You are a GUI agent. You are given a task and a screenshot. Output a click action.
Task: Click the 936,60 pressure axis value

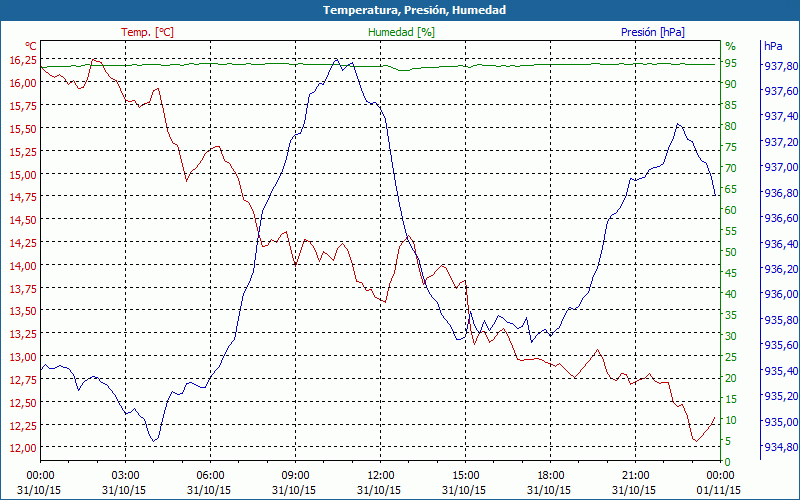[781, 218]
